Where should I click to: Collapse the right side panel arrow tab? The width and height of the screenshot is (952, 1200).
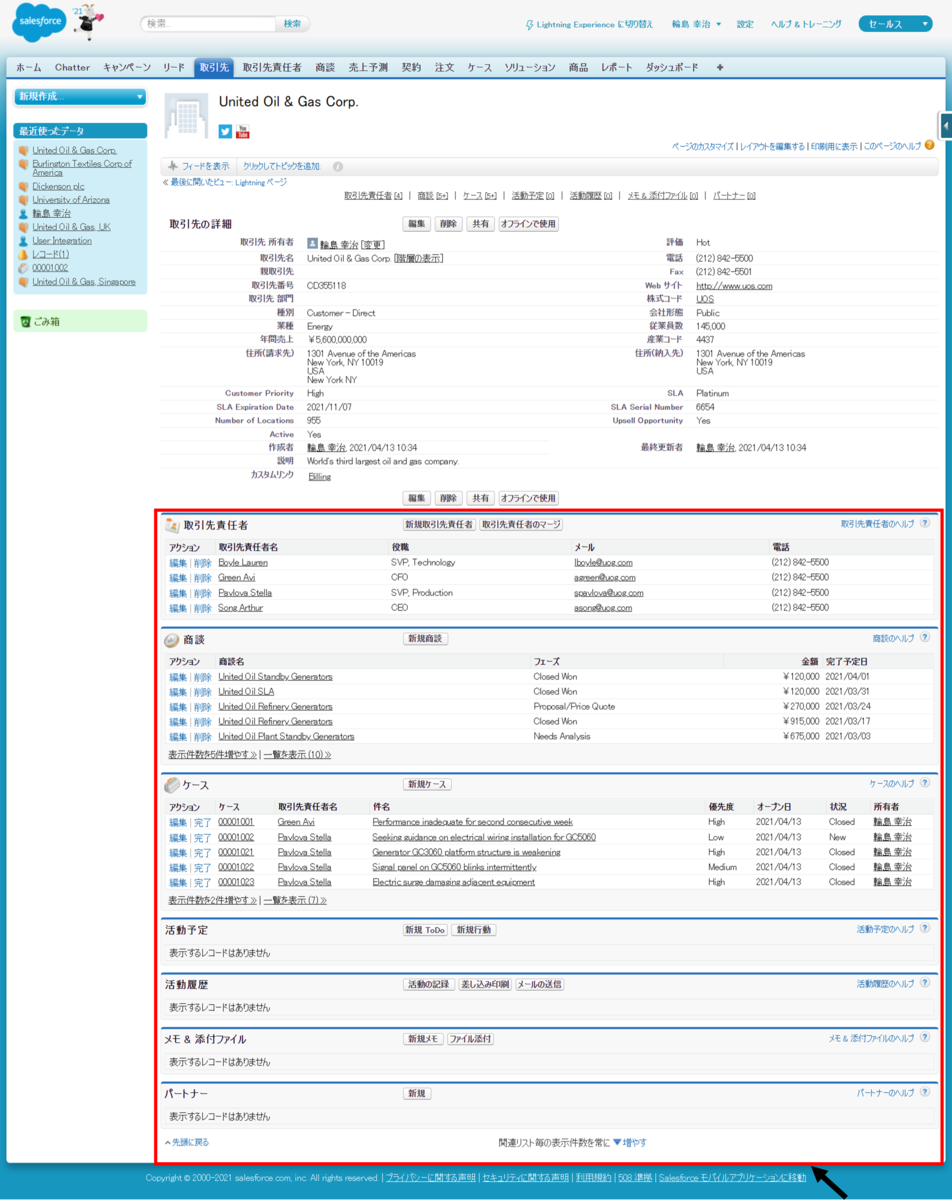coord(946,125)
